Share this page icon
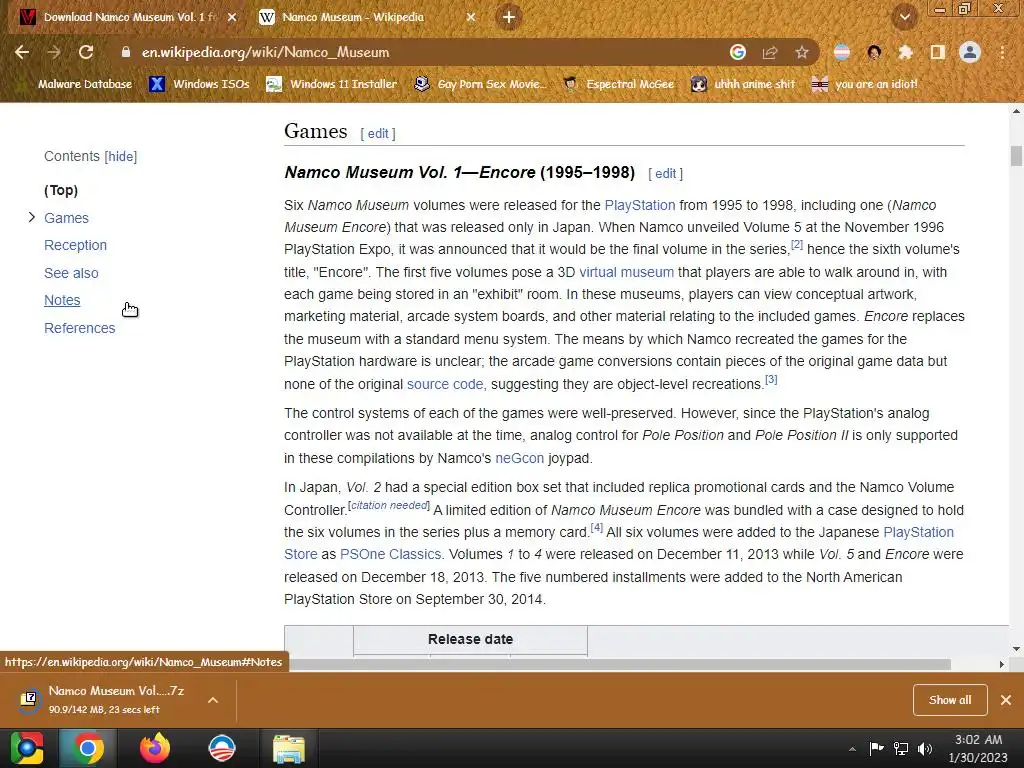The image size is (1024, 768). pos(770,52)
